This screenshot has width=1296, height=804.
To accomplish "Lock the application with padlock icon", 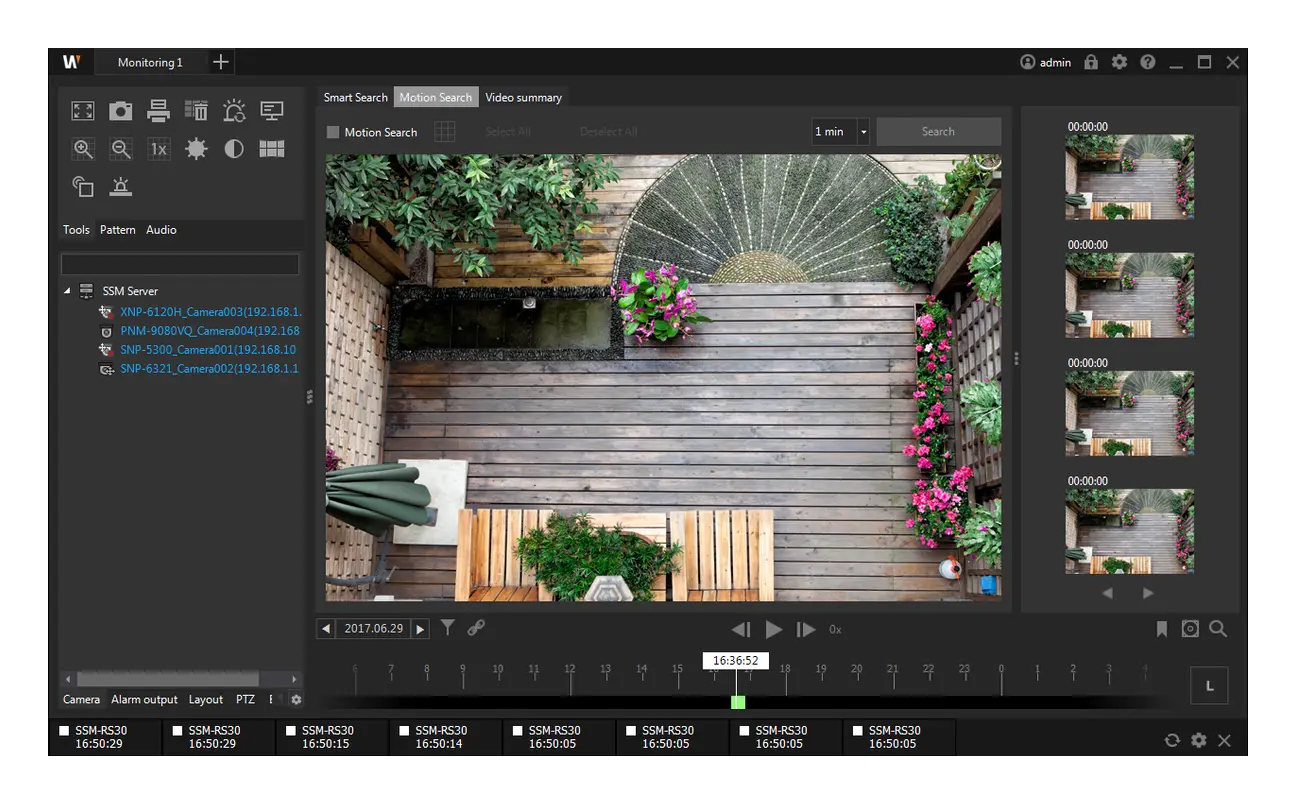I will click(x=1091, y=62).
